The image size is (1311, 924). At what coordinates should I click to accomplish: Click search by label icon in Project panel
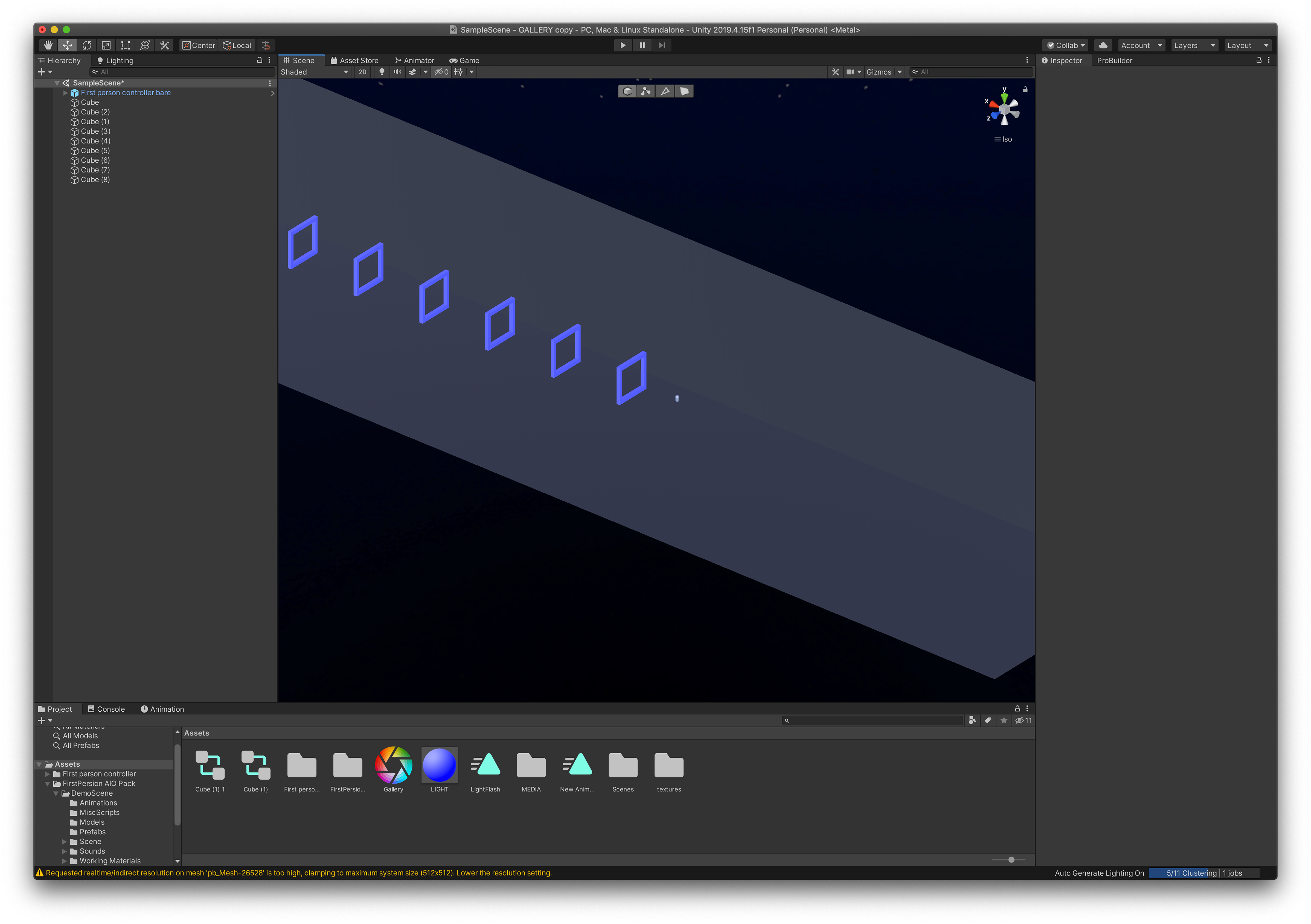[988, 720]
